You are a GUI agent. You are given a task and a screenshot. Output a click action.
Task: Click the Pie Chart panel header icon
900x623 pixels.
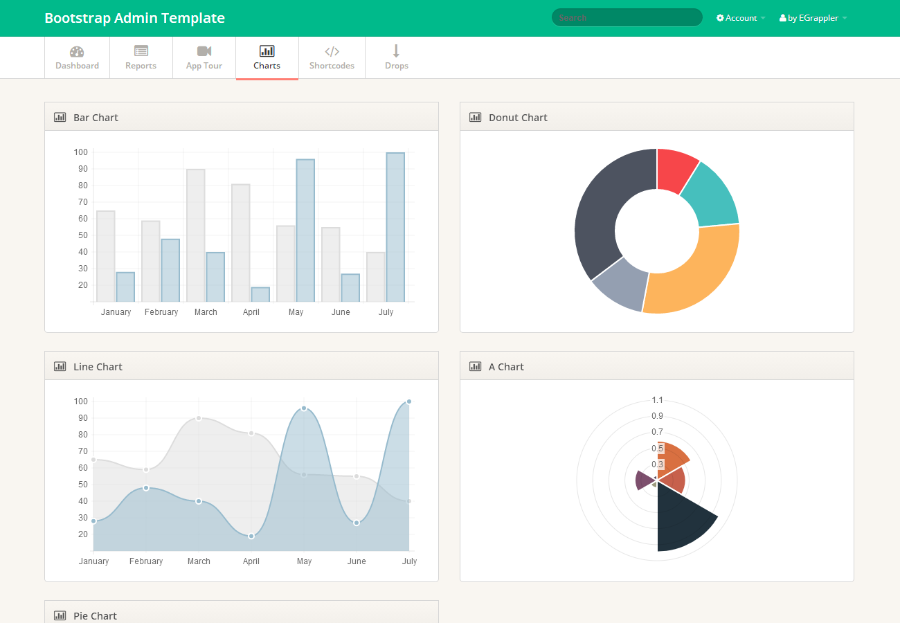coord(60,616)
